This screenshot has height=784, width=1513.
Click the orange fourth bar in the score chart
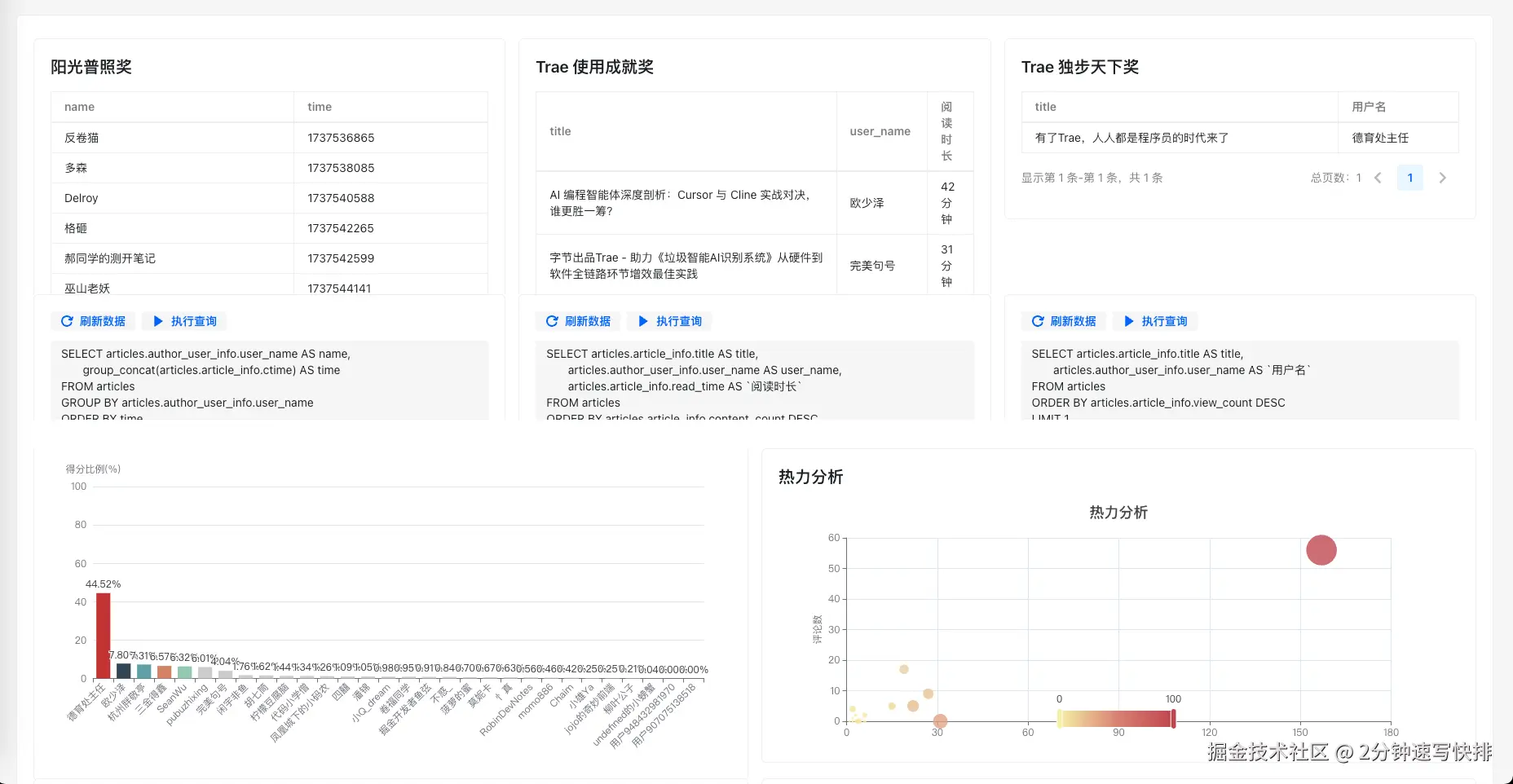point(164,672)
